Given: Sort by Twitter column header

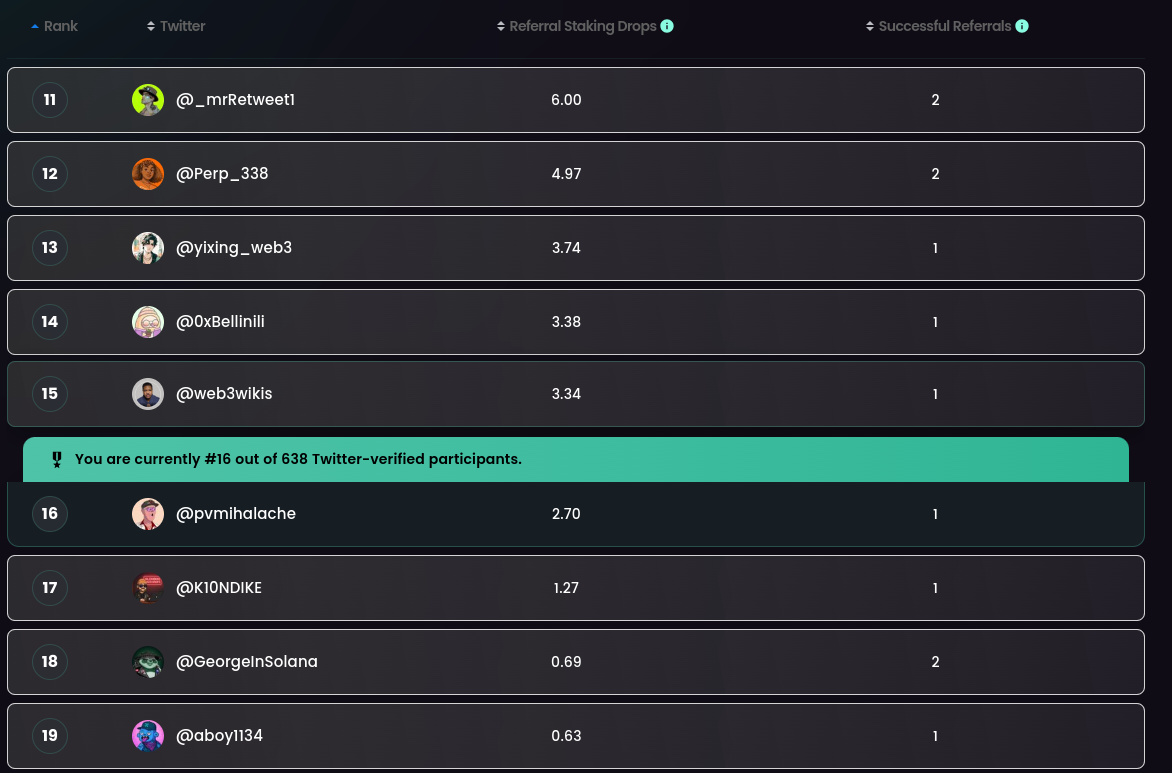Looking at the screenshot, I should [176, 26].
